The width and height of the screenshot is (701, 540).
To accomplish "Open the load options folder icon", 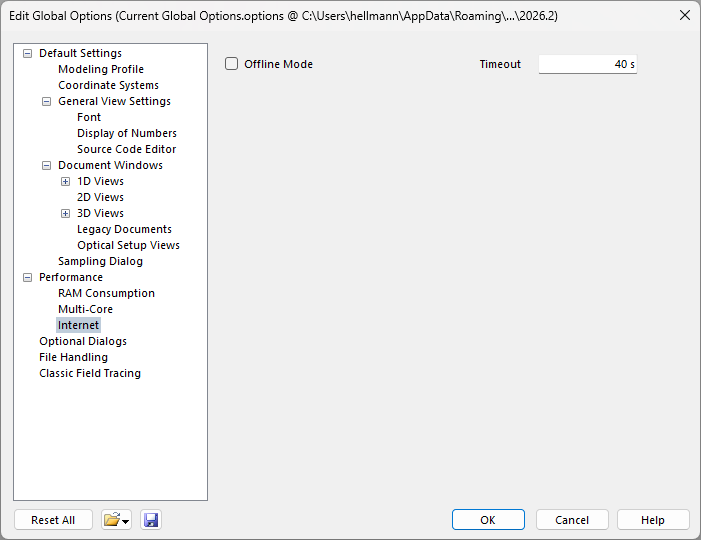I will 112,520.
